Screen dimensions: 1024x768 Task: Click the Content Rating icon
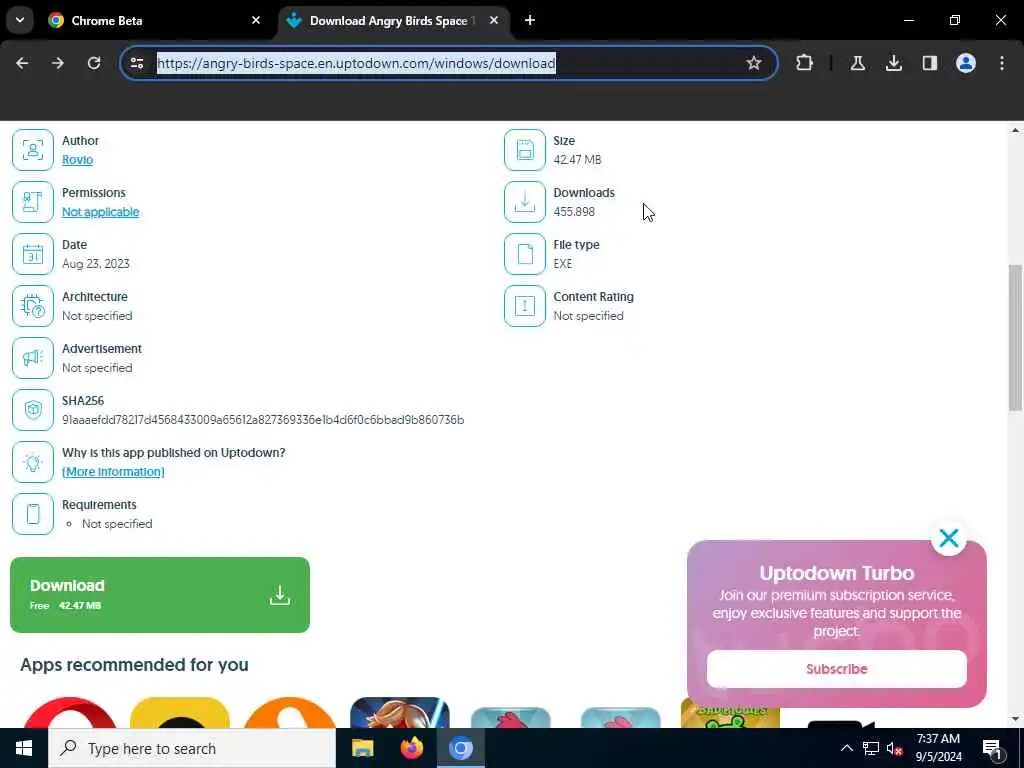click(524, 306)
